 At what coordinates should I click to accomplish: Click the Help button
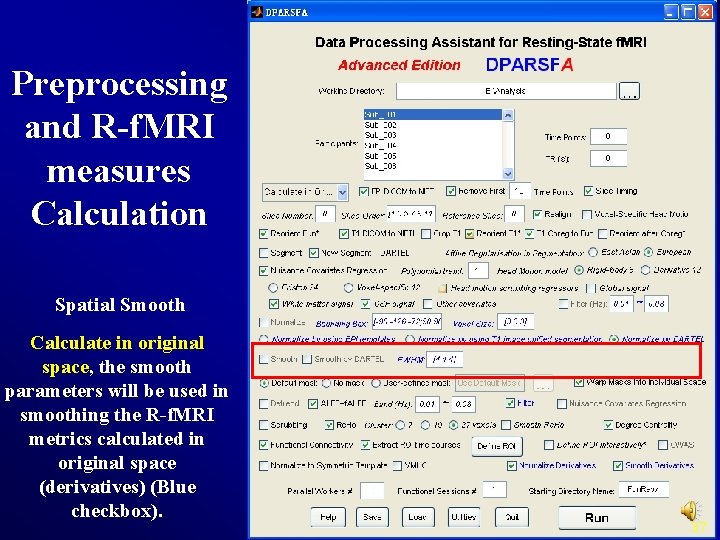[x=328, y=517]
